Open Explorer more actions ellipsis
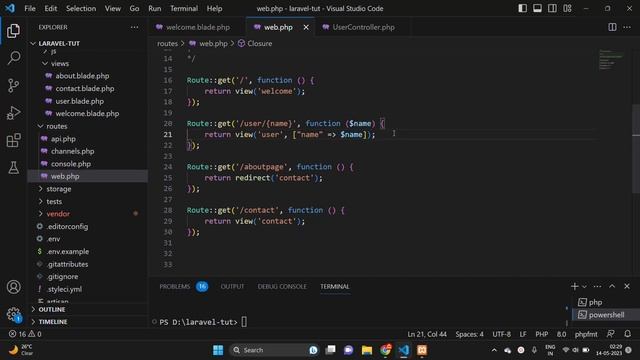The height and width of the screenshot is (360, 640). tap(134, 27)
